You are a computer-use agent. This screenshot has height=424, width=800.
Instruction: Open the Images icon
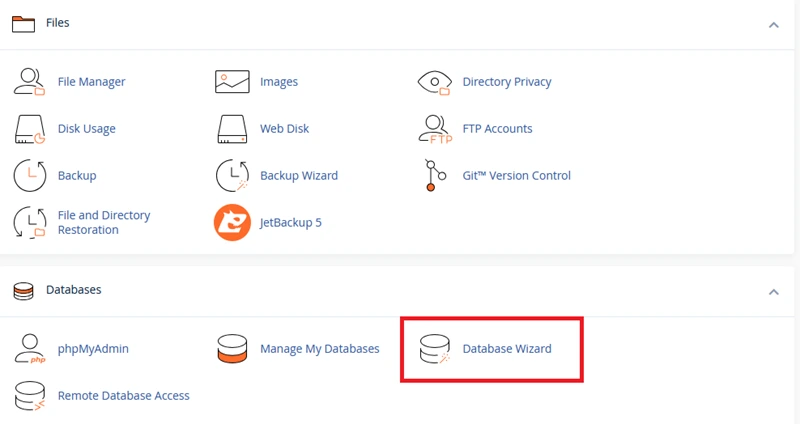[x=232, y=82]
